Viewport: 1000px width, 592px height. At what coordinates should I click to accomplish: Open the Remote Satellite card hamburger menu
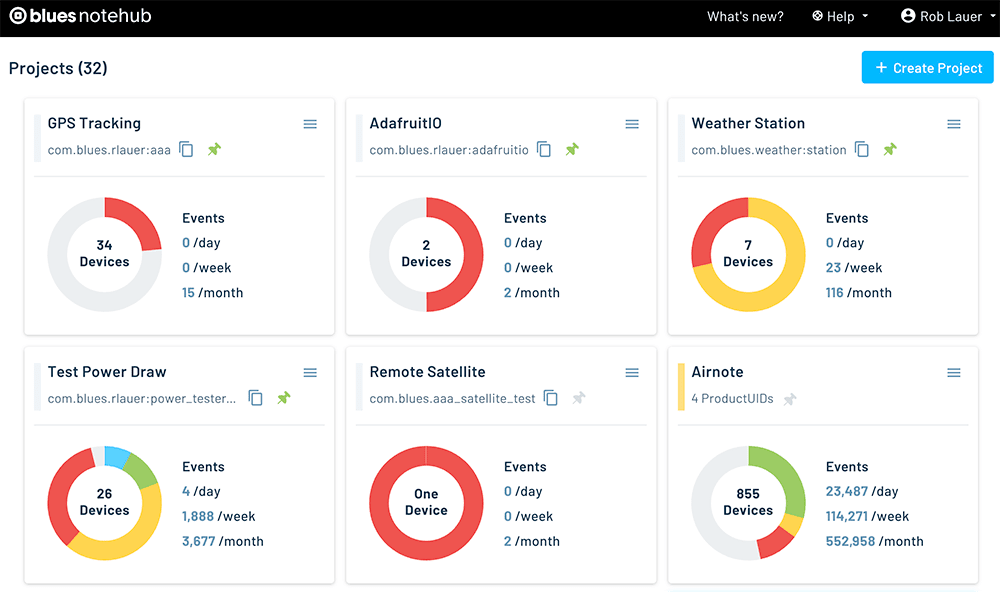coord(632,373)
